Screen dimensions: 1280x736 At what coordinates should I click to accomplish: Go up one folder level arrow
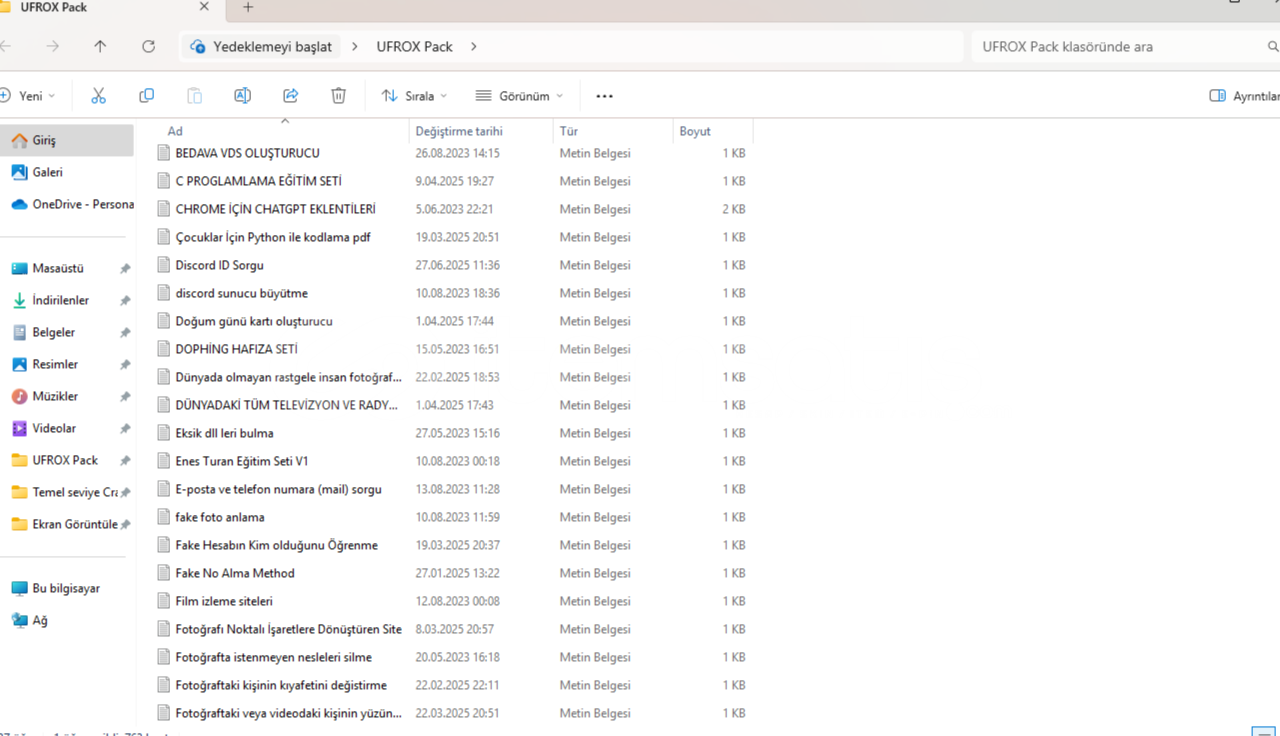[100, 47]
